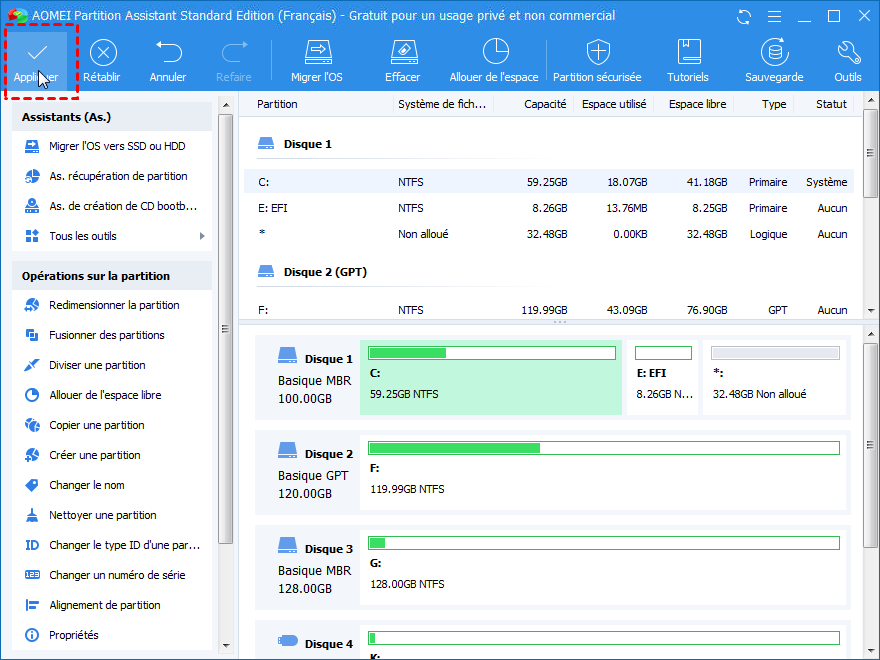The height and width of the screenshot is (660, 880).
Task: Click the Appliquer checkmark button
Action: pyautogui.click(x=36, y=61)
